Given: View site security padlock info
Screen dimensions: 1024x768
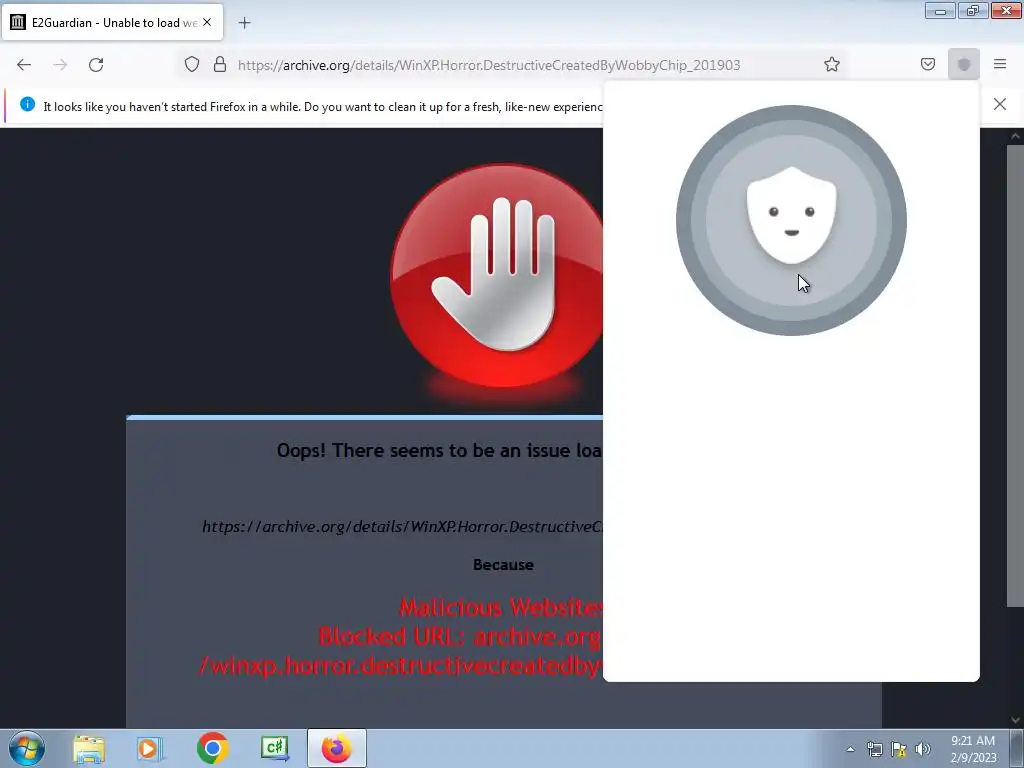Looking at the screenshot, I should (x=220, y=65).
